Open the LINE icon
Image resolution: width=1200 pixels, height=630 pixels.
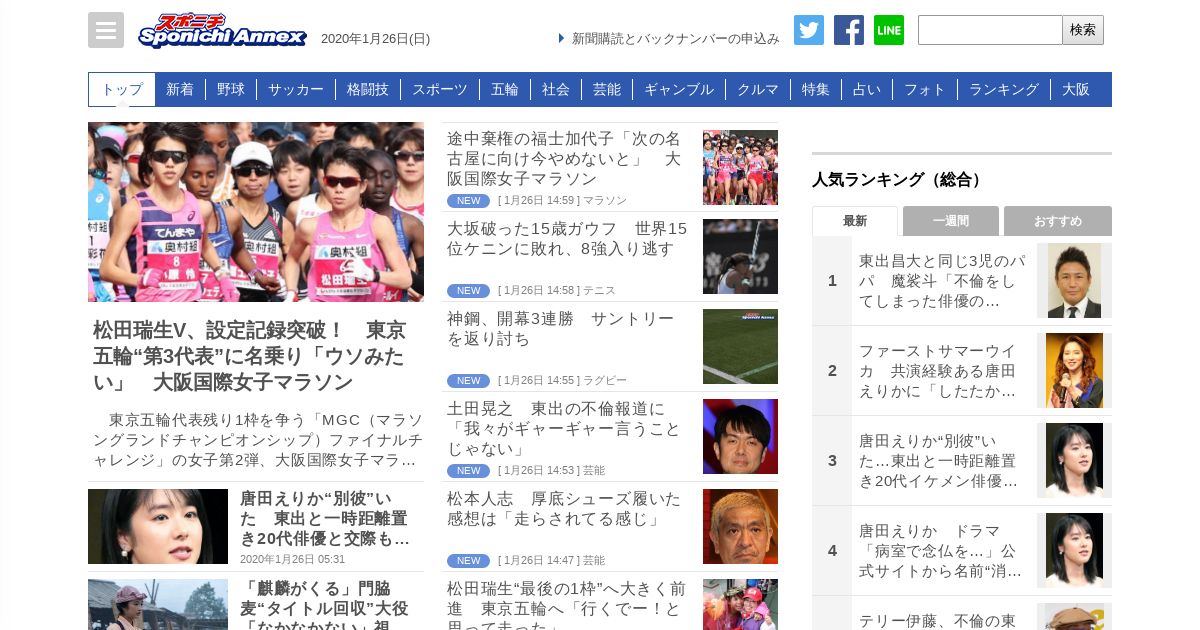tap(889, 30)
